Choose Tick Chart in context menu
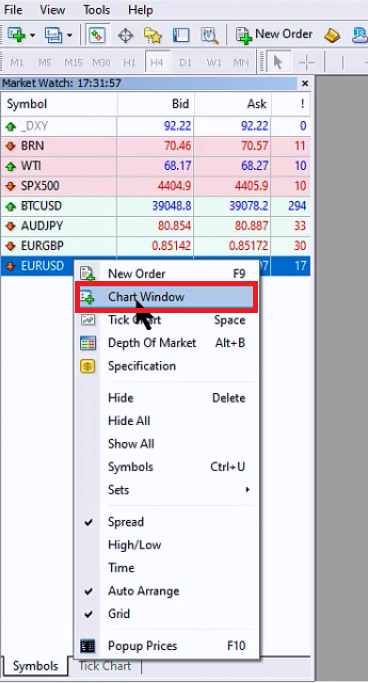 [167, 320]
